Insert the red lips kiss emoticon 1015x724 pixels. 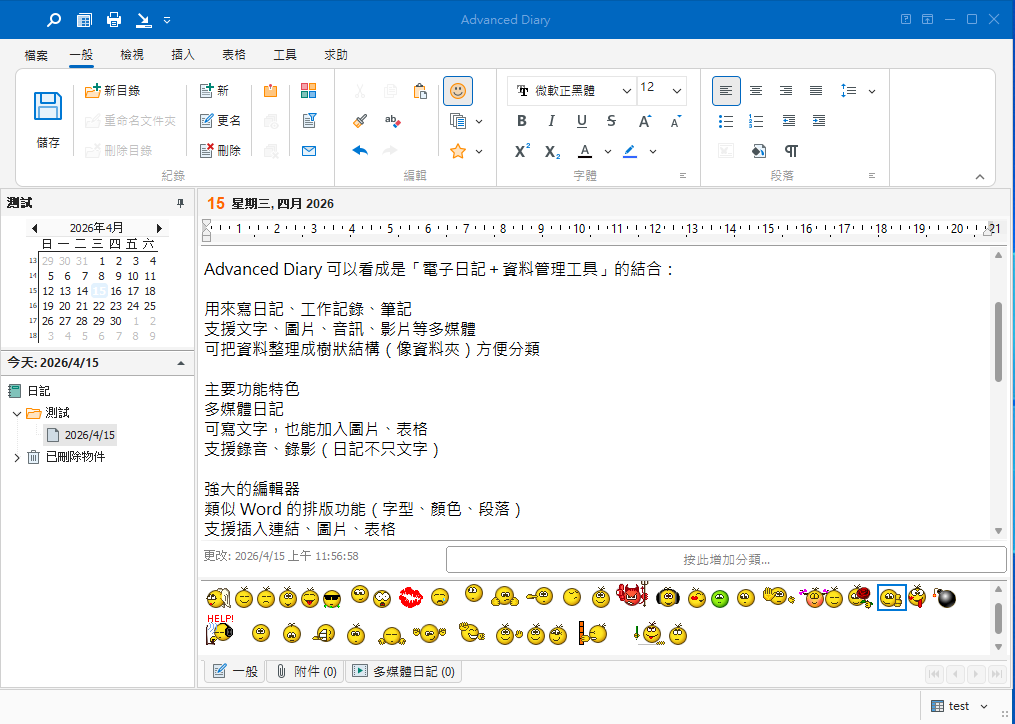[411, 596]
